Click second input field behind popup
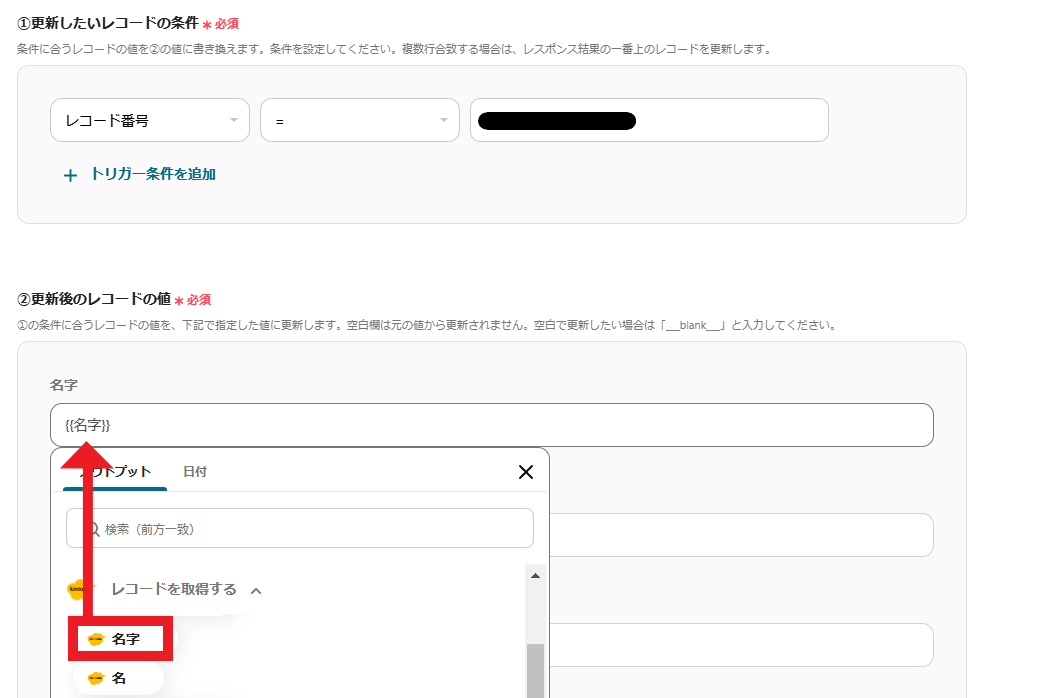 coord(740,535)
